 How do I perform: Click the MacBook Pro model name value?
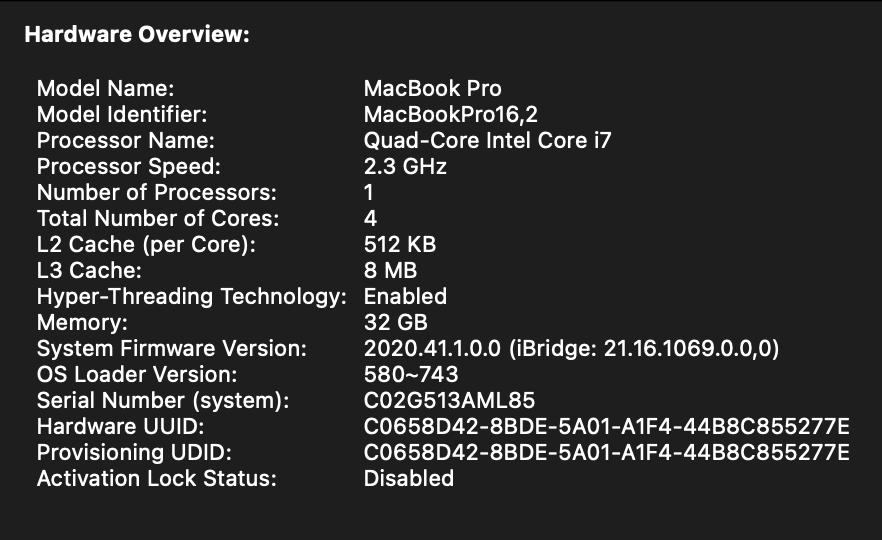click(x=433, y=88)
